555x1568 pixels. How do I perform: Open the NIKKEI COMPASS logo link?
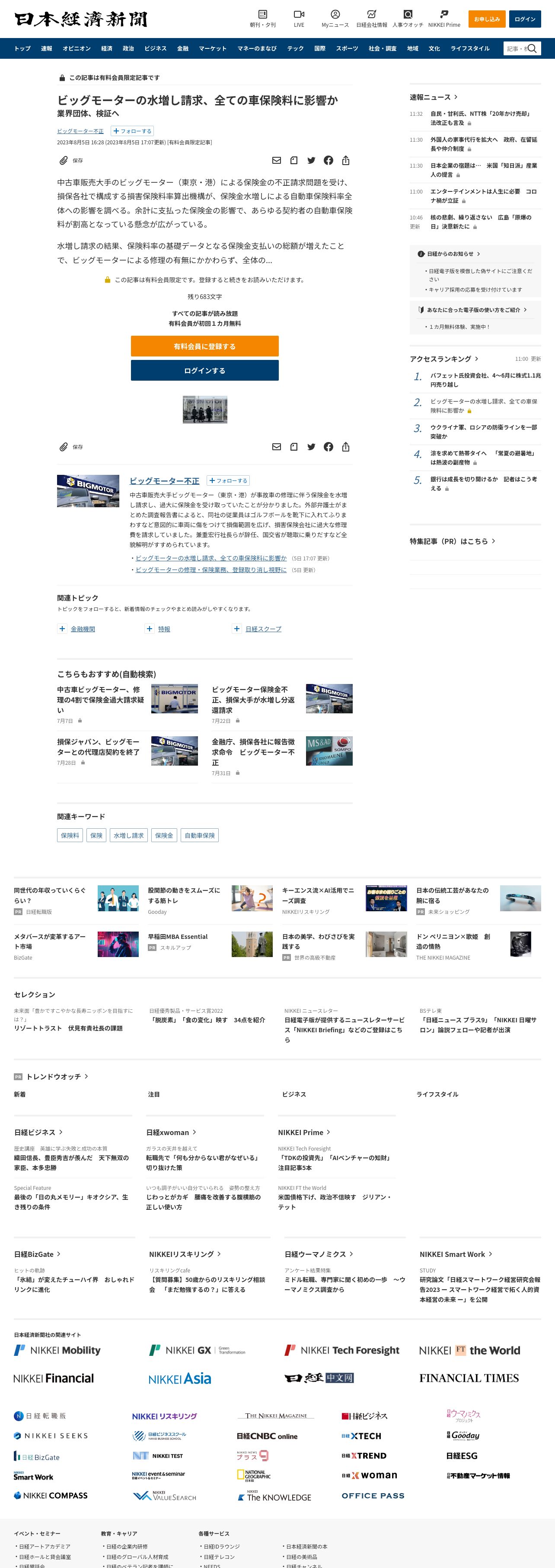[x=51, y=1495]
